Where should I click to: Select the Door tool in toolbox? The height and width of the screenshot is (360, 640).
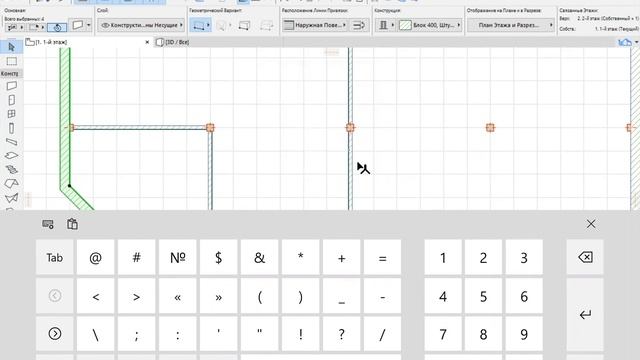coord(11,100)
